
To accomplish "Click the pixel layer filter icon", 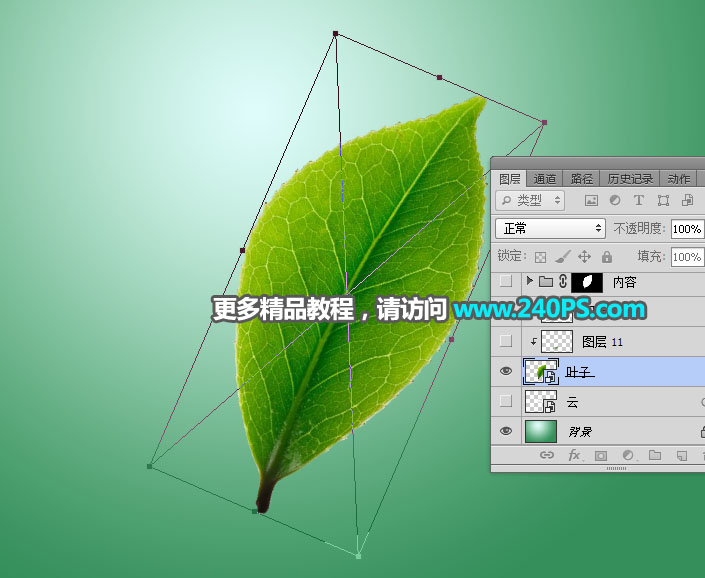I will point(591,201).
